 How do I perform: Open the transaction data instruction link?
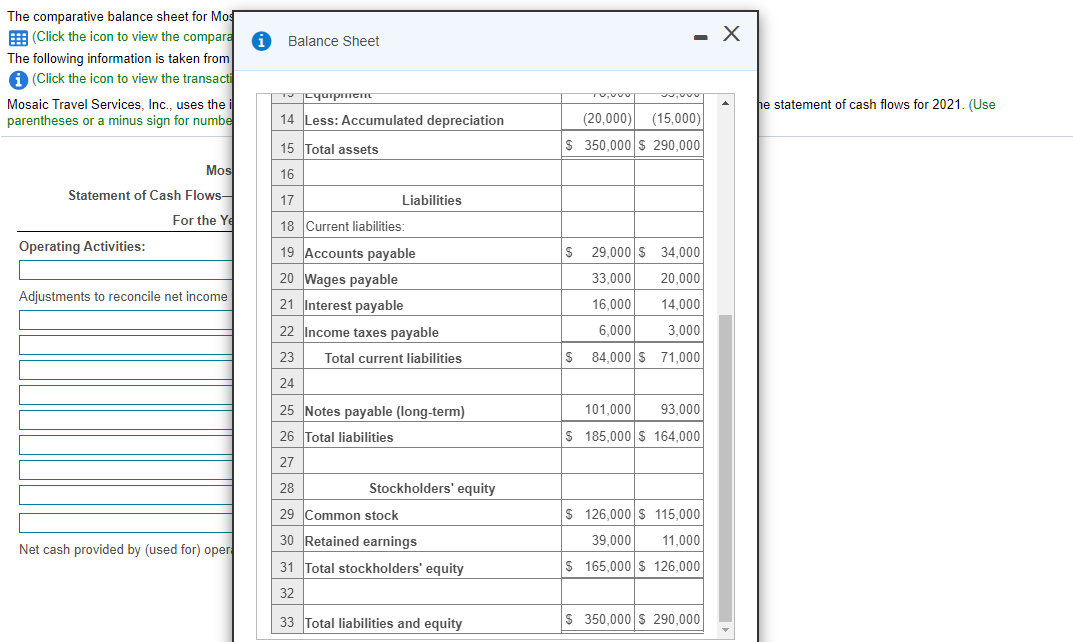(130, 78)
